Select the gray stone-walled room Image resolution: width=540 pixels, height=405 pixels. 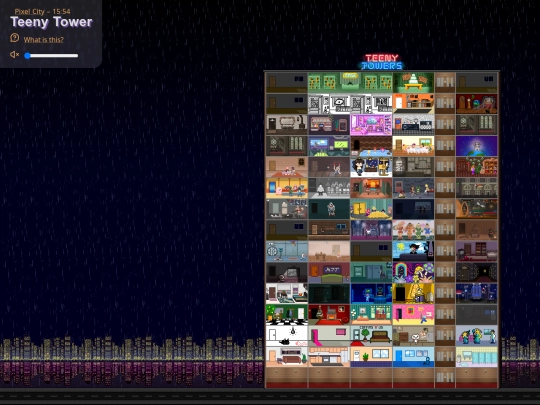tap(413, 167)
